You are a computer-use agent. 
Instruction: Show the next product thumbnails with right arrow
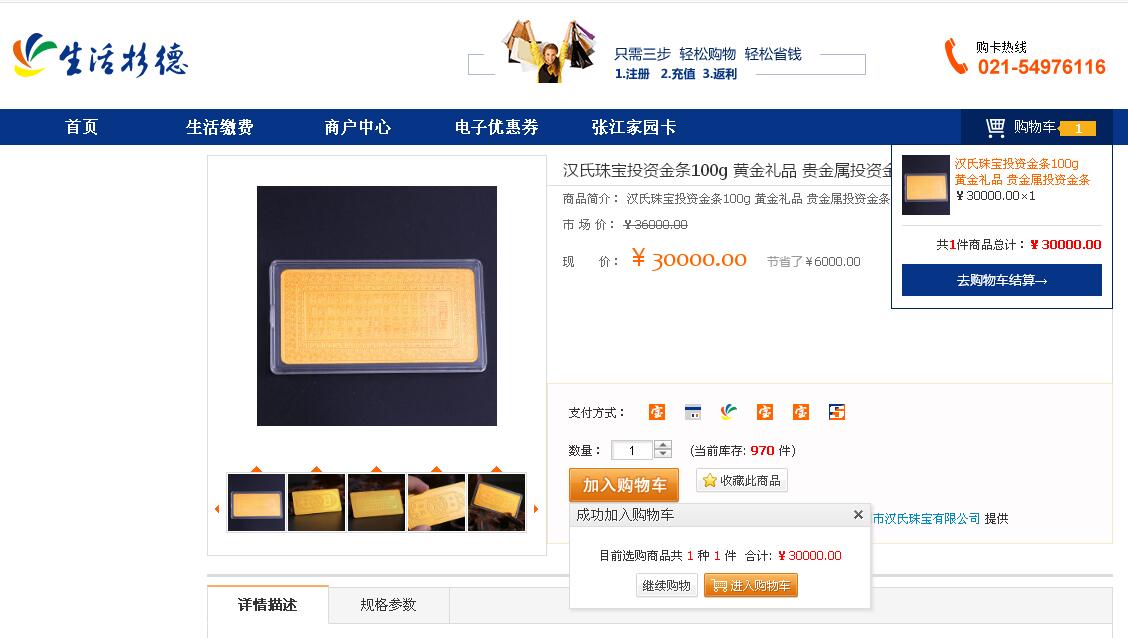(536, 509)
